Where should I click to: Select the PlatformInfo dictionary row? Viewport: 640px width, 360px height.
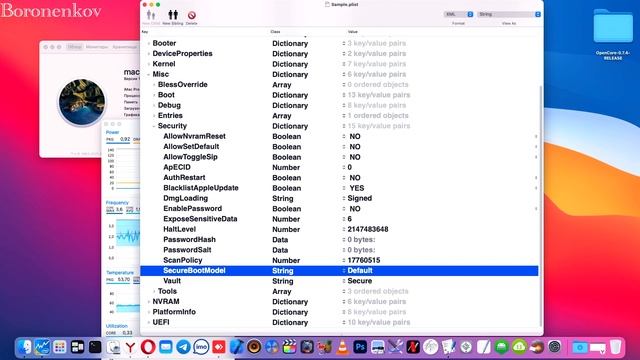point(339,312)
